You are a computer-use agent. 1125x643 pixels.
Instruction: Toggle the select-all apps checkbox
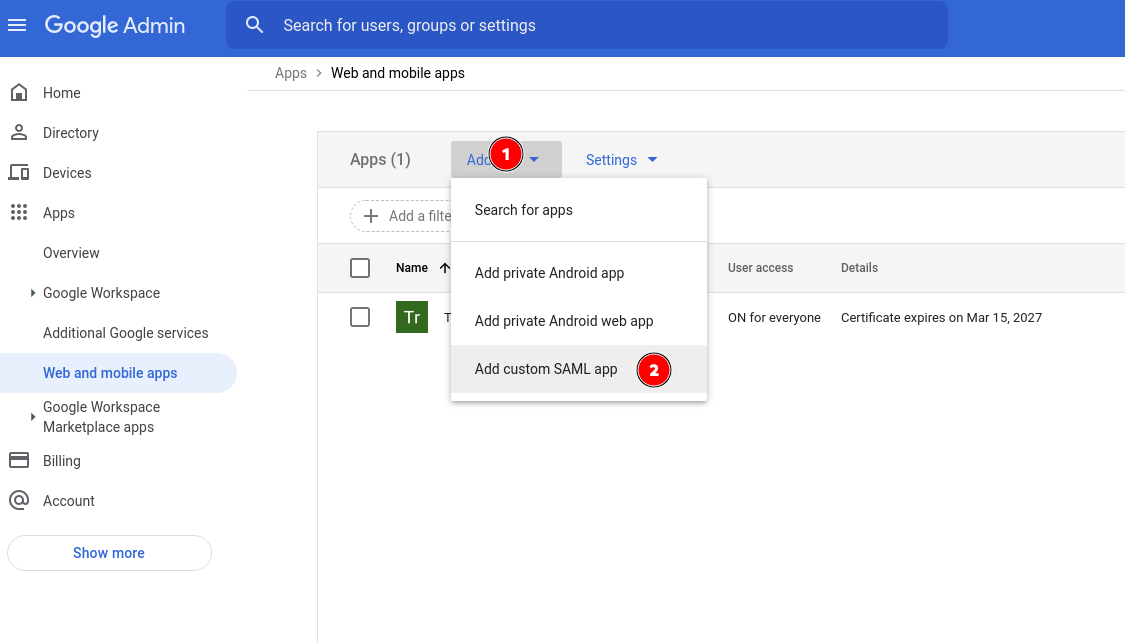coord(360,268)
